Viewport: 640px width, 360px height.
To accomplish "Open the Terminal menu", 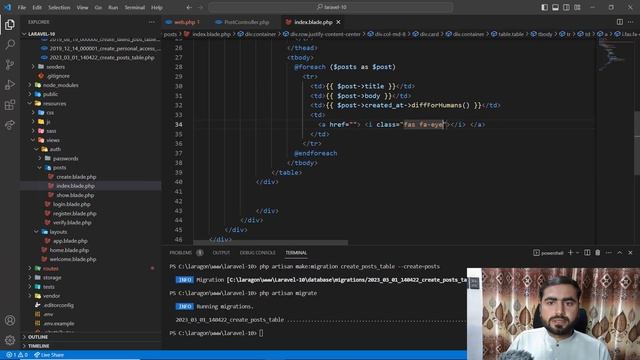I will coord(135,7).
